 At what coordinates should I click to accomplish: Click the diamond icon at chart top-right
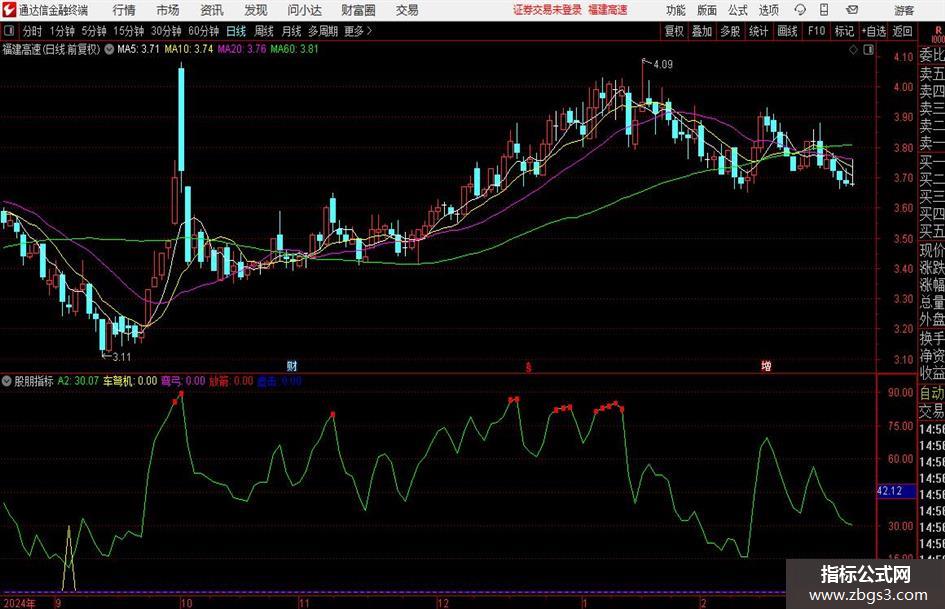click(853, 50)
